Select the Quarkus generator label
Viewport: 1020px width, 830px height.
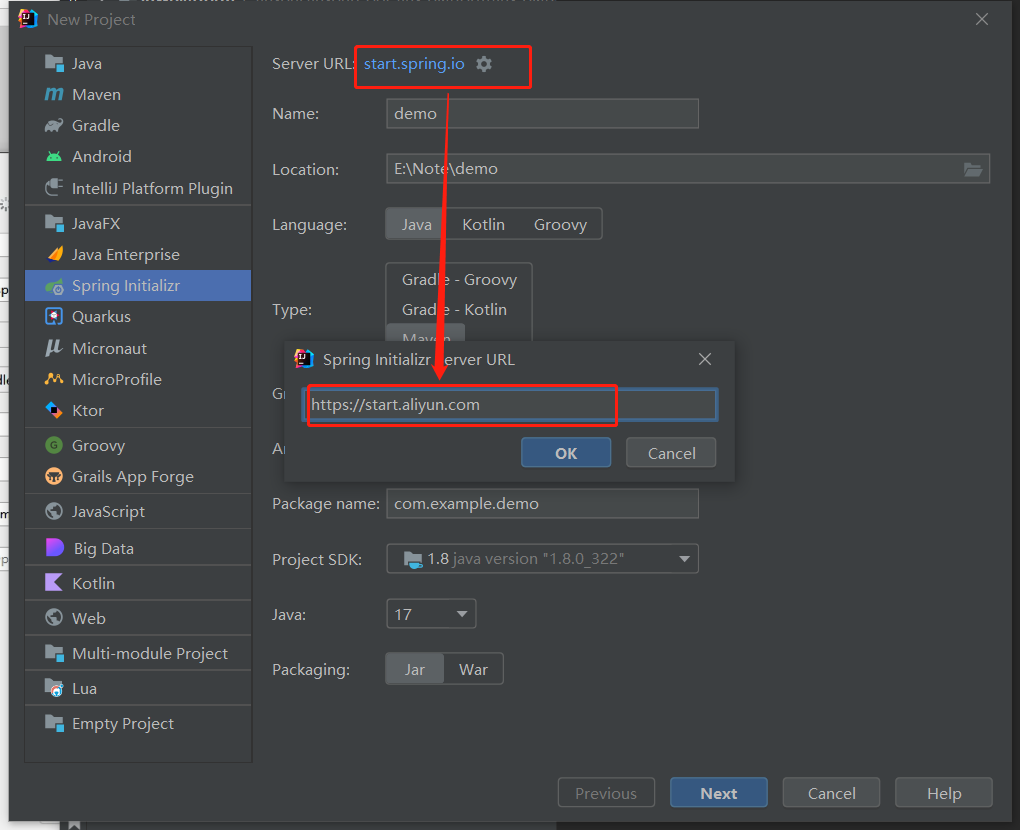point(101,317)
